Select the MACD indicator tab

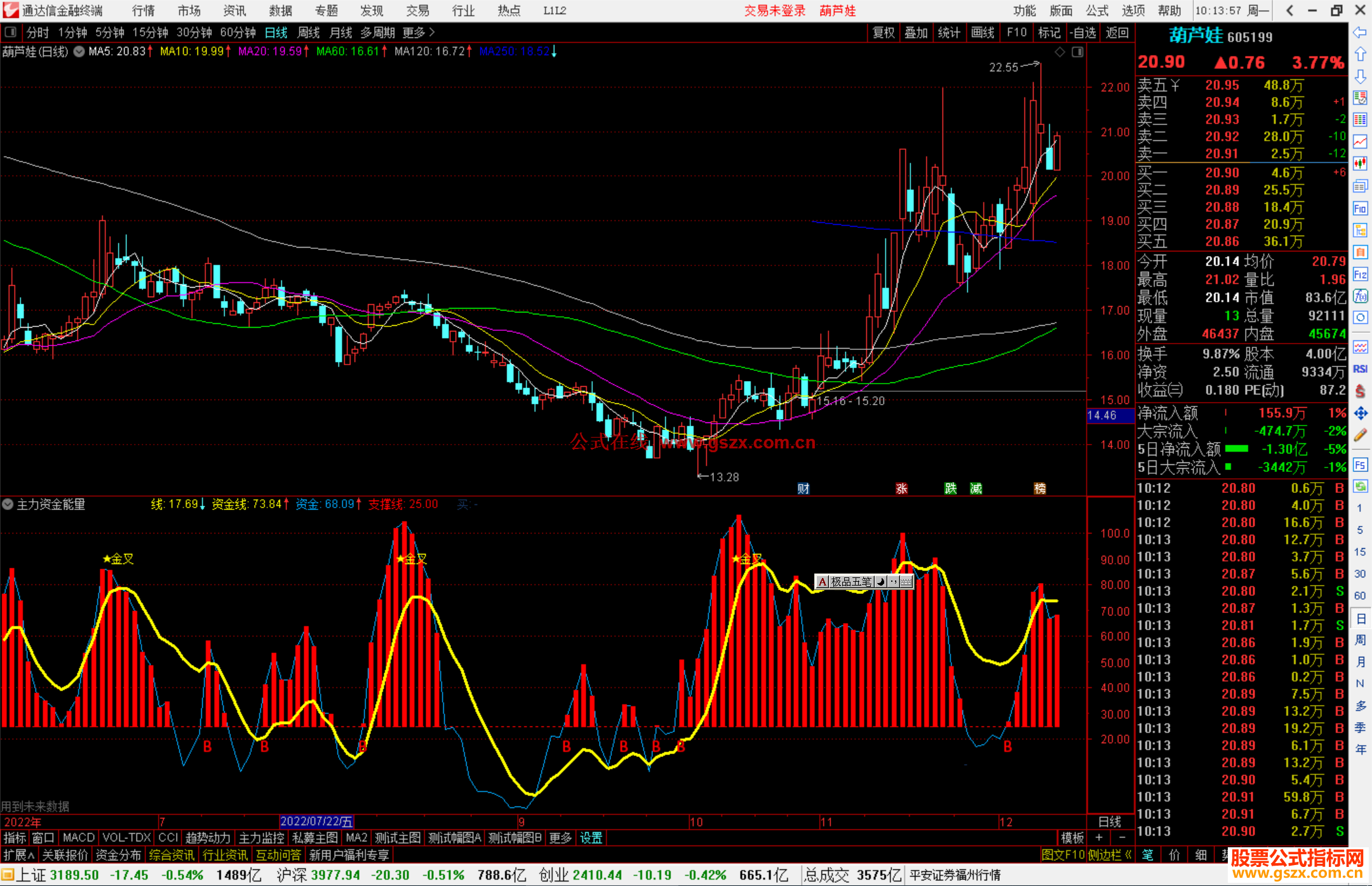(78, 838)
